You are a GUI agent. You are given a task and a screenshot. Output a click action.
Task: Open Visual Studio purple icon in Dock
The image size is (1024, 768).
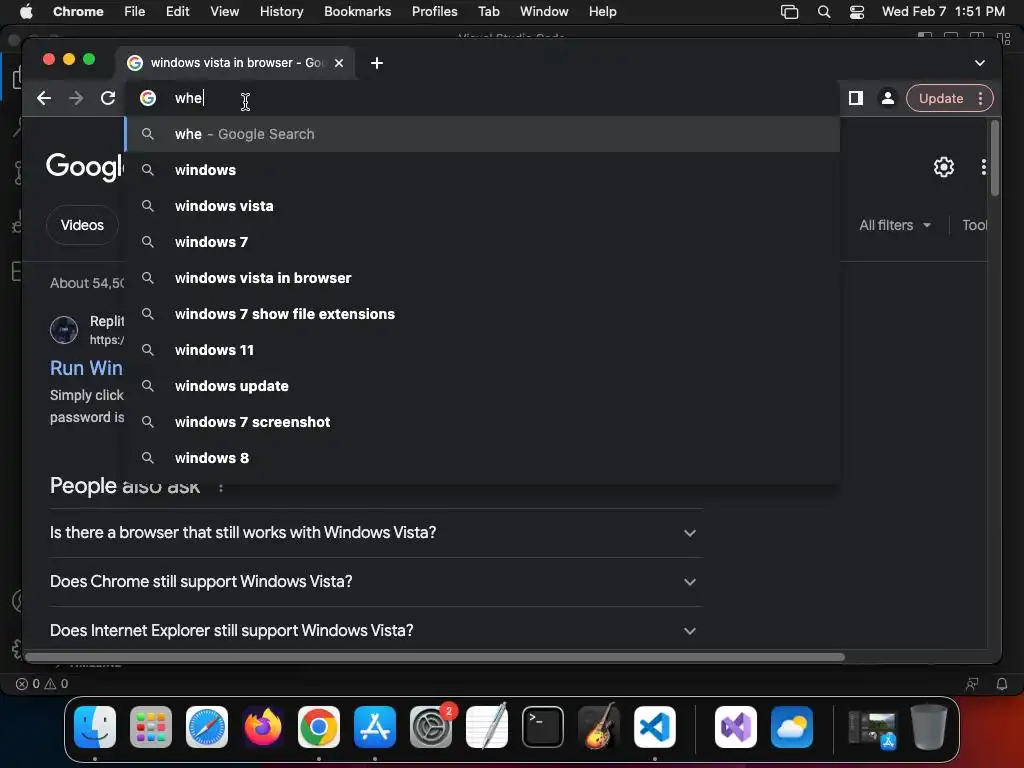click(x=736, y=726)
